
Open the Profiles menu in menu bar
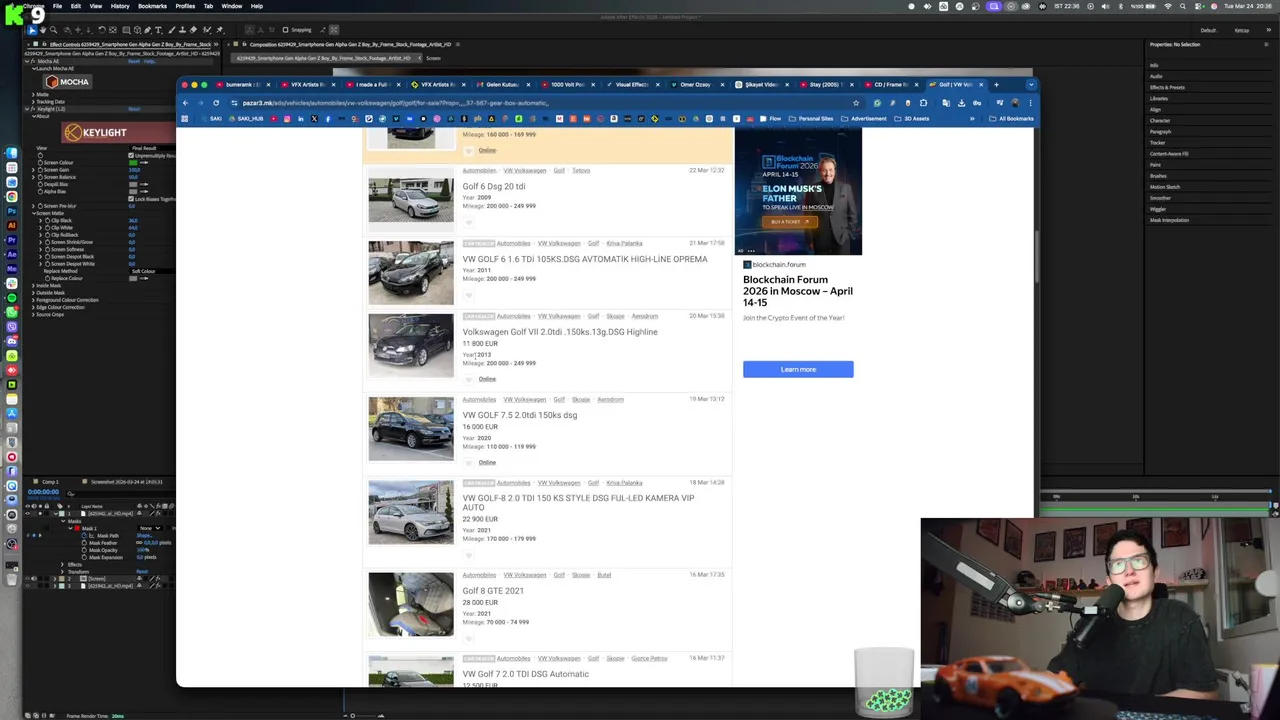[185, 6]
